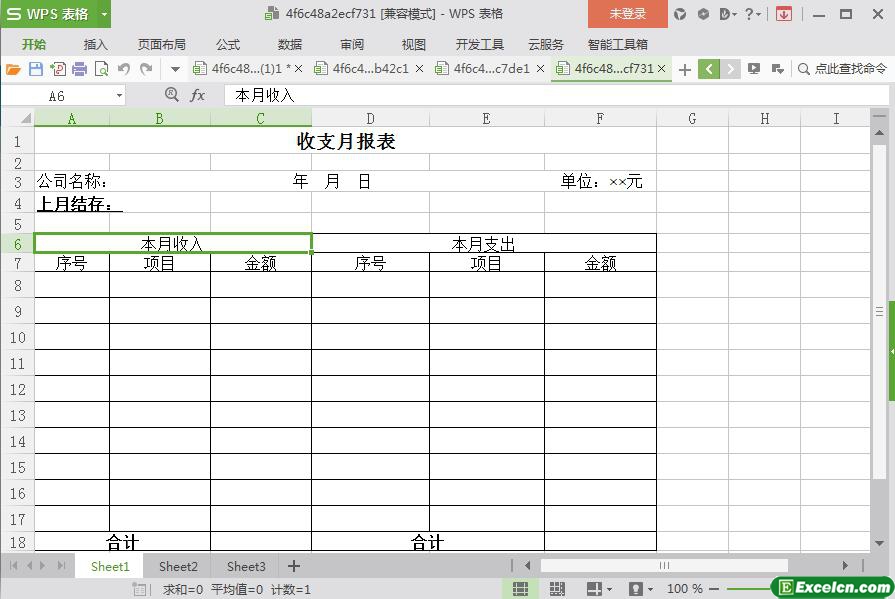The width and height of the screenshot is (895, 599).
Task: Add a new document tab with plus
Action: pyautogui.click(x=685, y=70)
